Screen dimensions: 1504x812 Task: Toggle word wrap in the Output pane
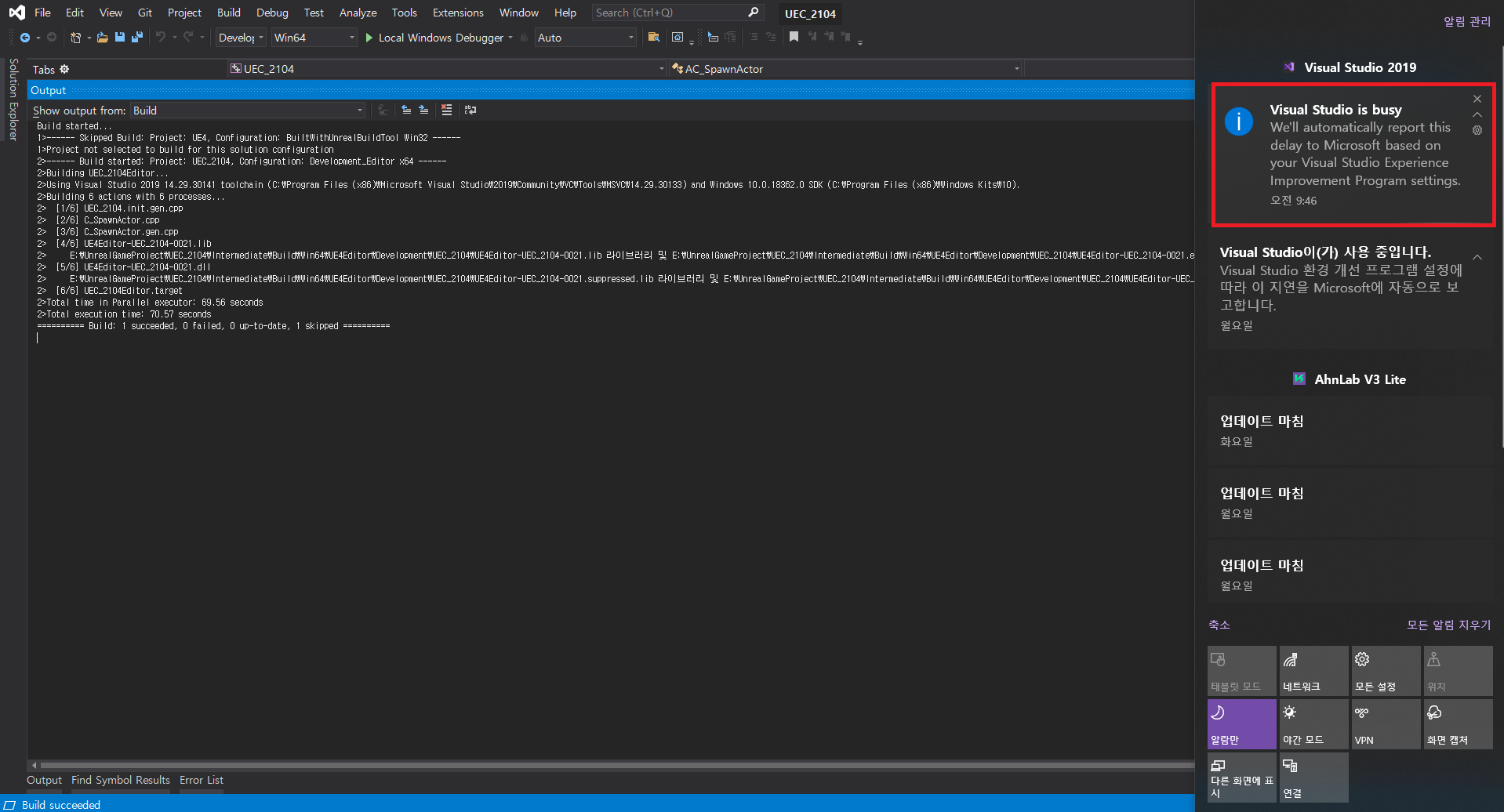[x=470, y=110]
